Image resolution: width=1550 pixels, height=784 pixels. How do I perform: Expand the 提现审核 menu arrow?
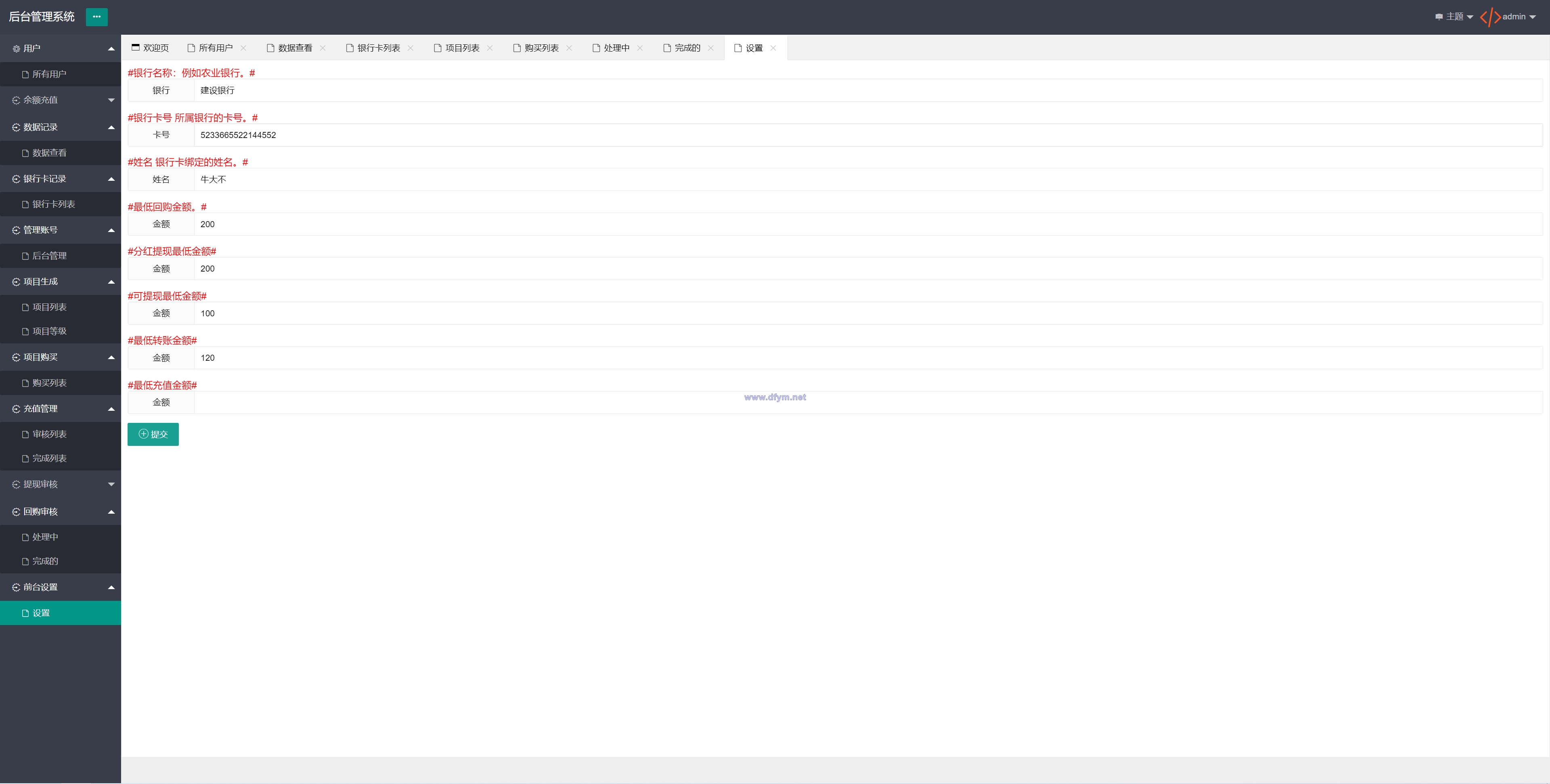coord(111,484)
